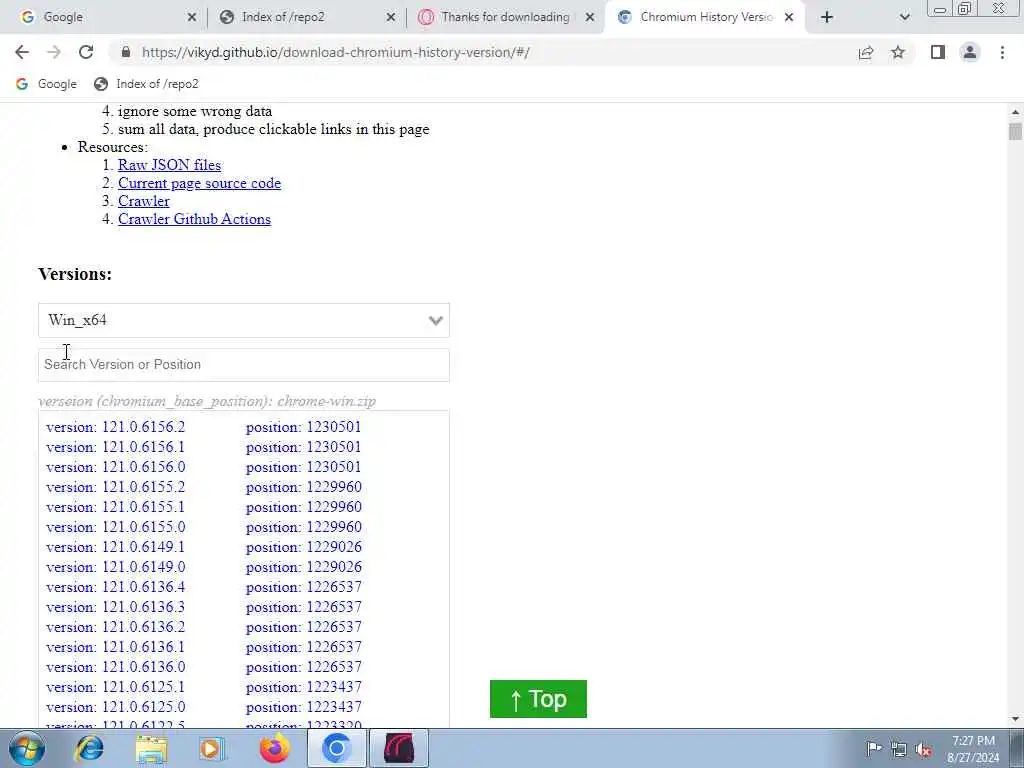Viewport: 1024px width, 768px height.
Task: Open Windows Explorer folder in taskbar
Action: (151, 748)
